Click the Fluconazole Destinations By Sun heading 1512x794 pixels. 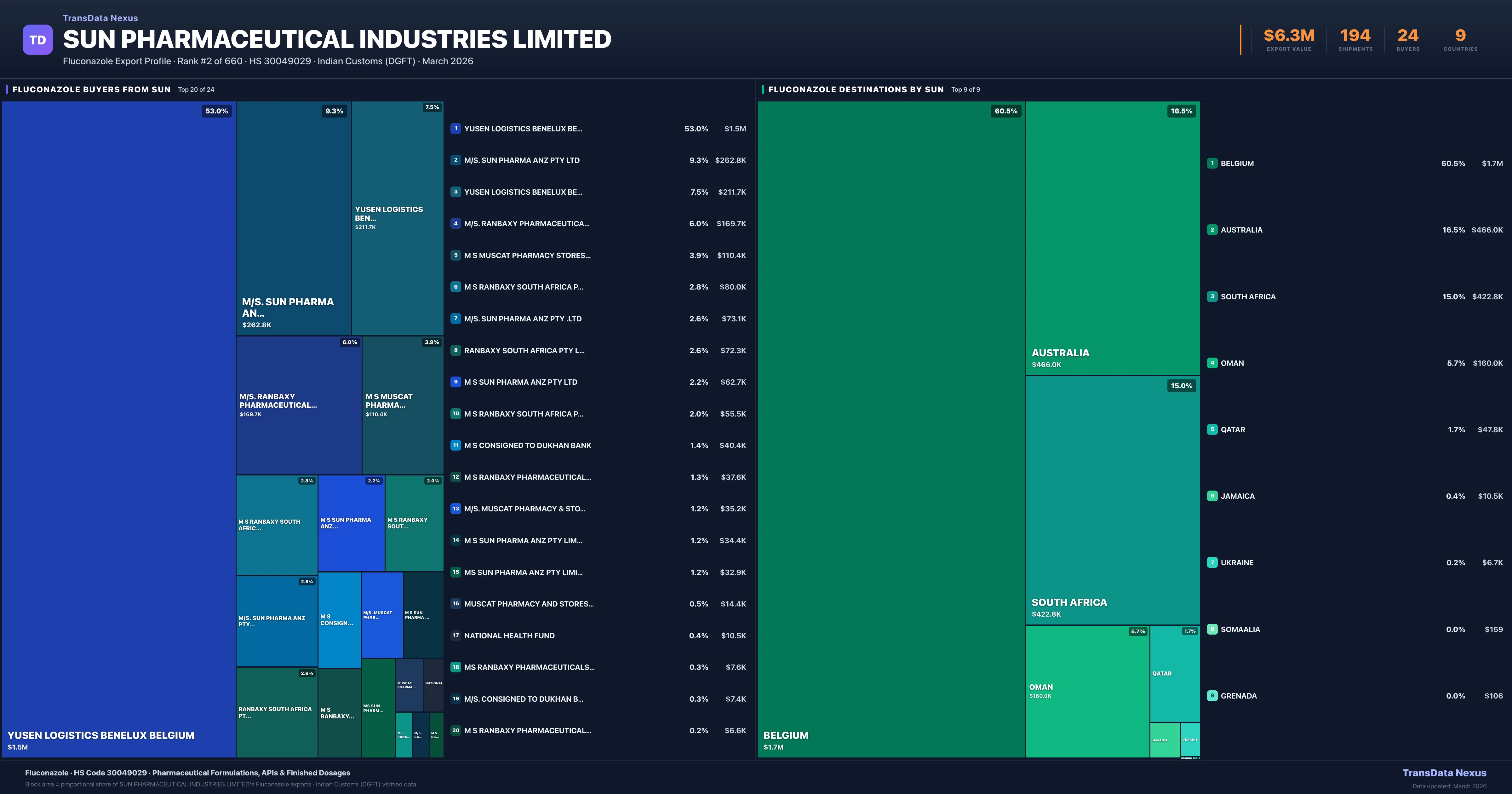click(855, 89)
